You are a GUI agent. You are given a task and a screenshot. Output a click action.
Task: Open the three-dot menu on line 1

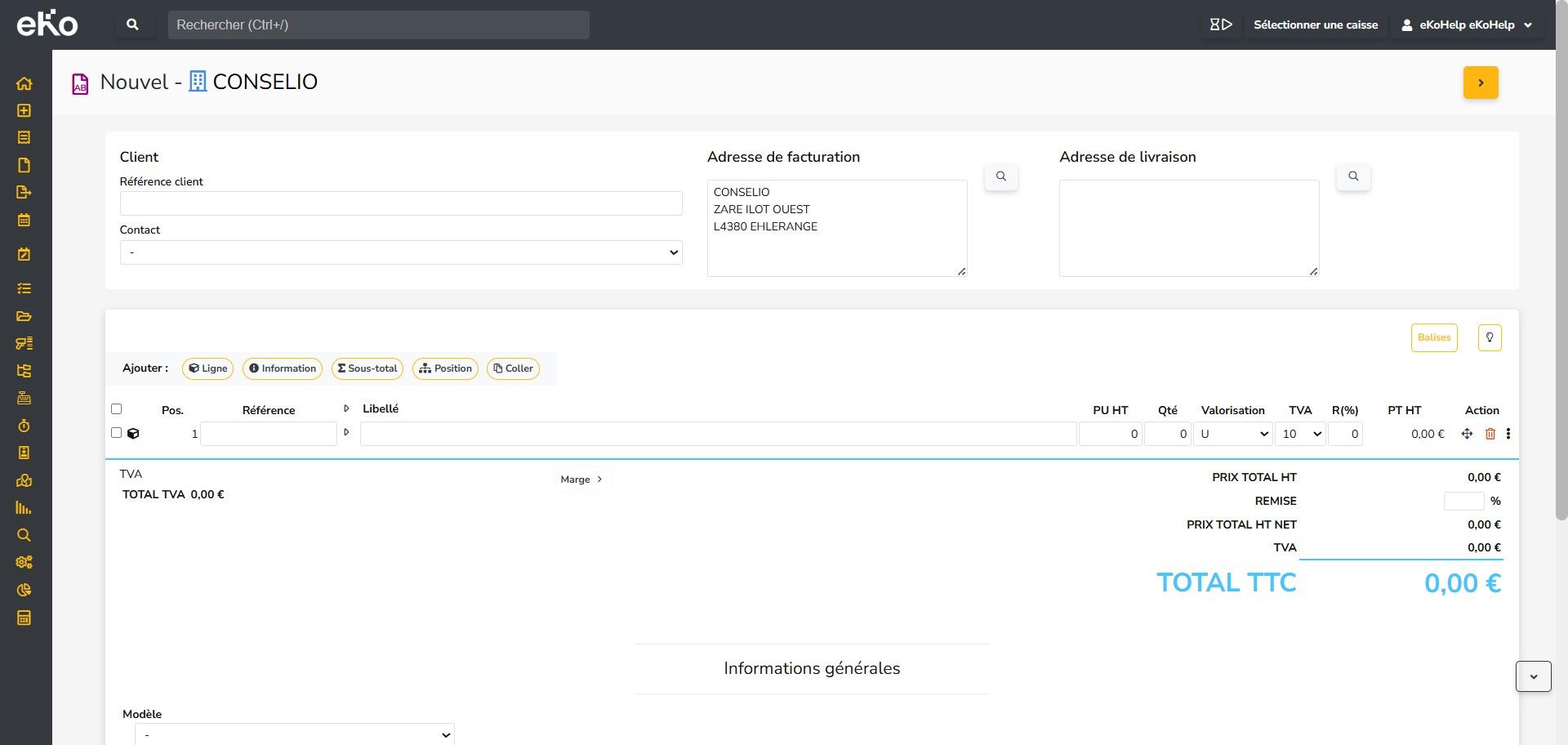coord(1508,434)
